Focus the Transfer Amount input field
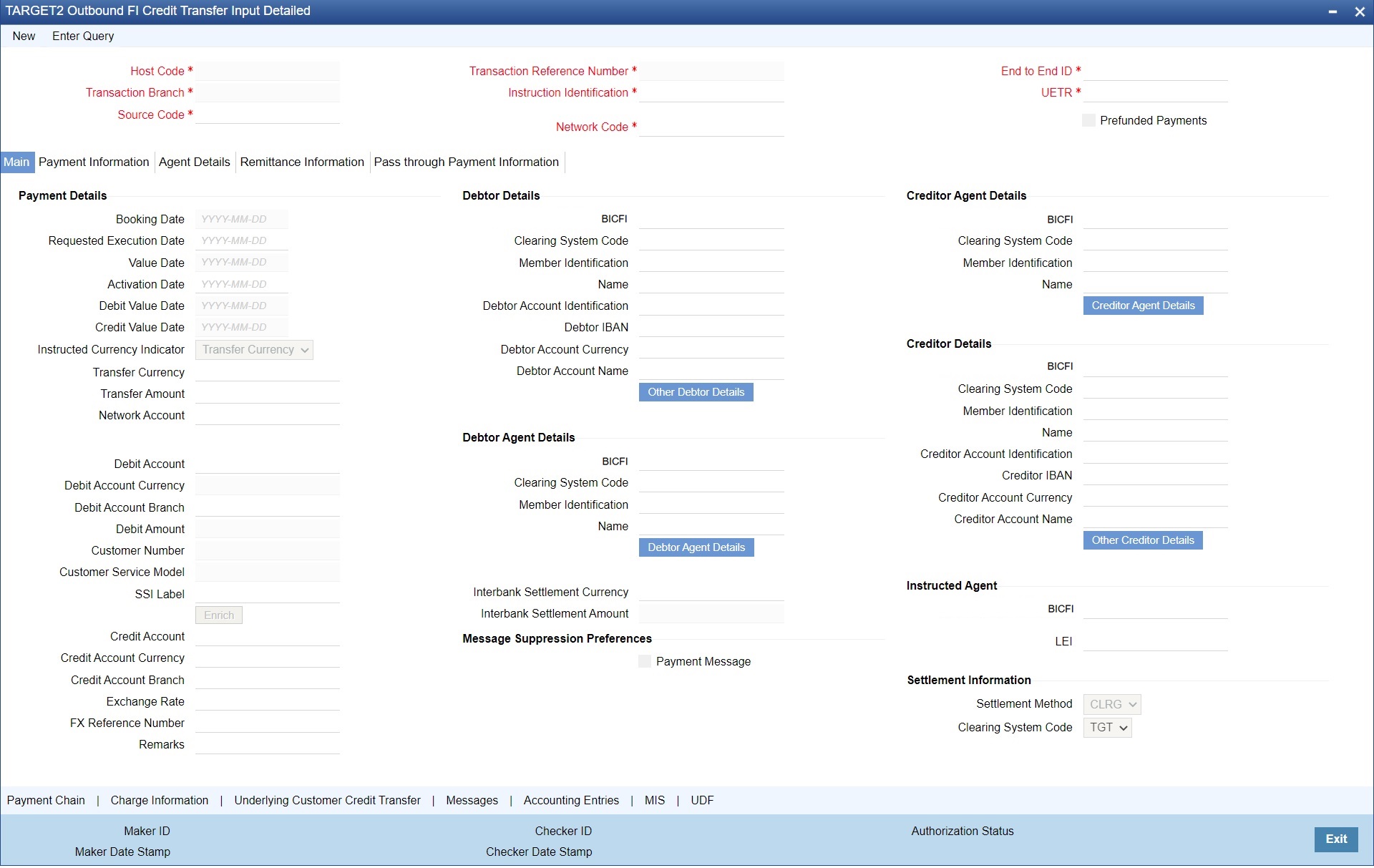1374x868 pixels. (x=268, y=394)
